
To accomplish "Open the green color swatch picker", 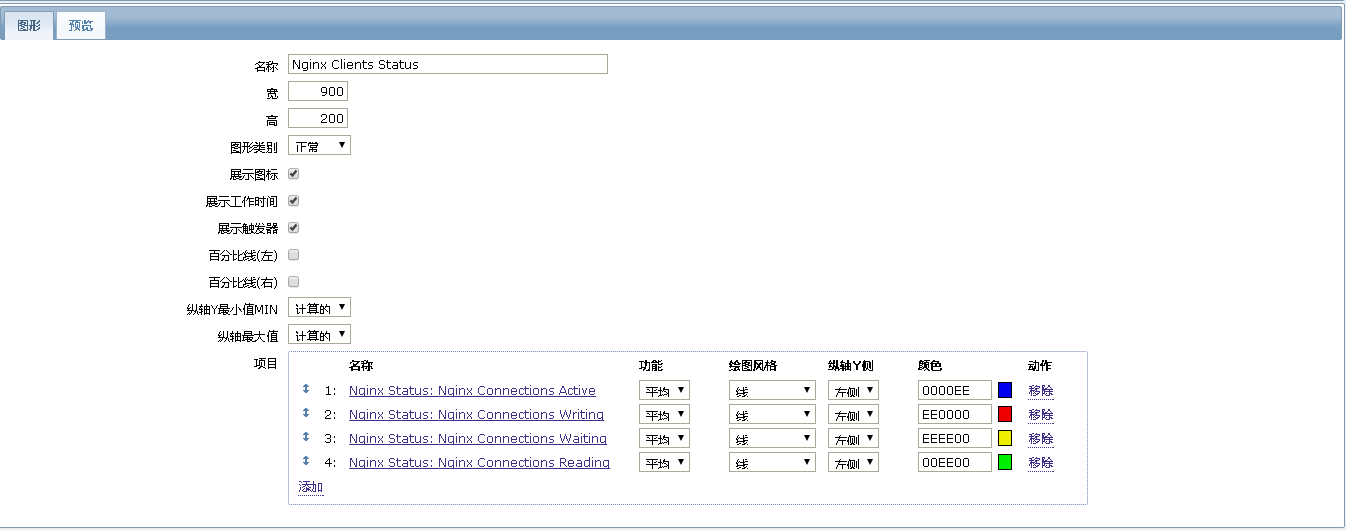I will tap(1005, 462).
